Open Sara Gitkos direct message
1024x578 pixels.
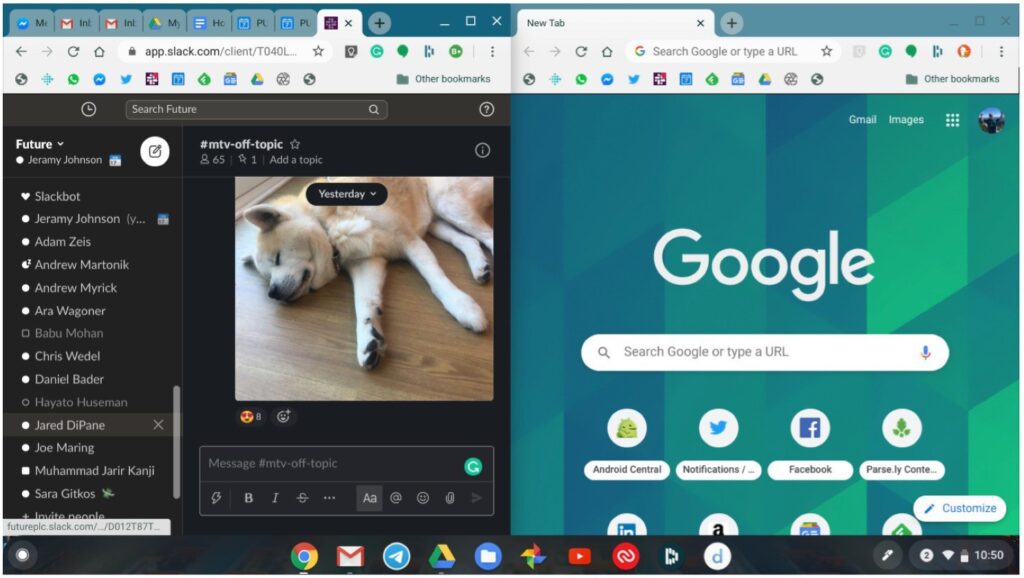pyautogui.click(x=67, y=494)
